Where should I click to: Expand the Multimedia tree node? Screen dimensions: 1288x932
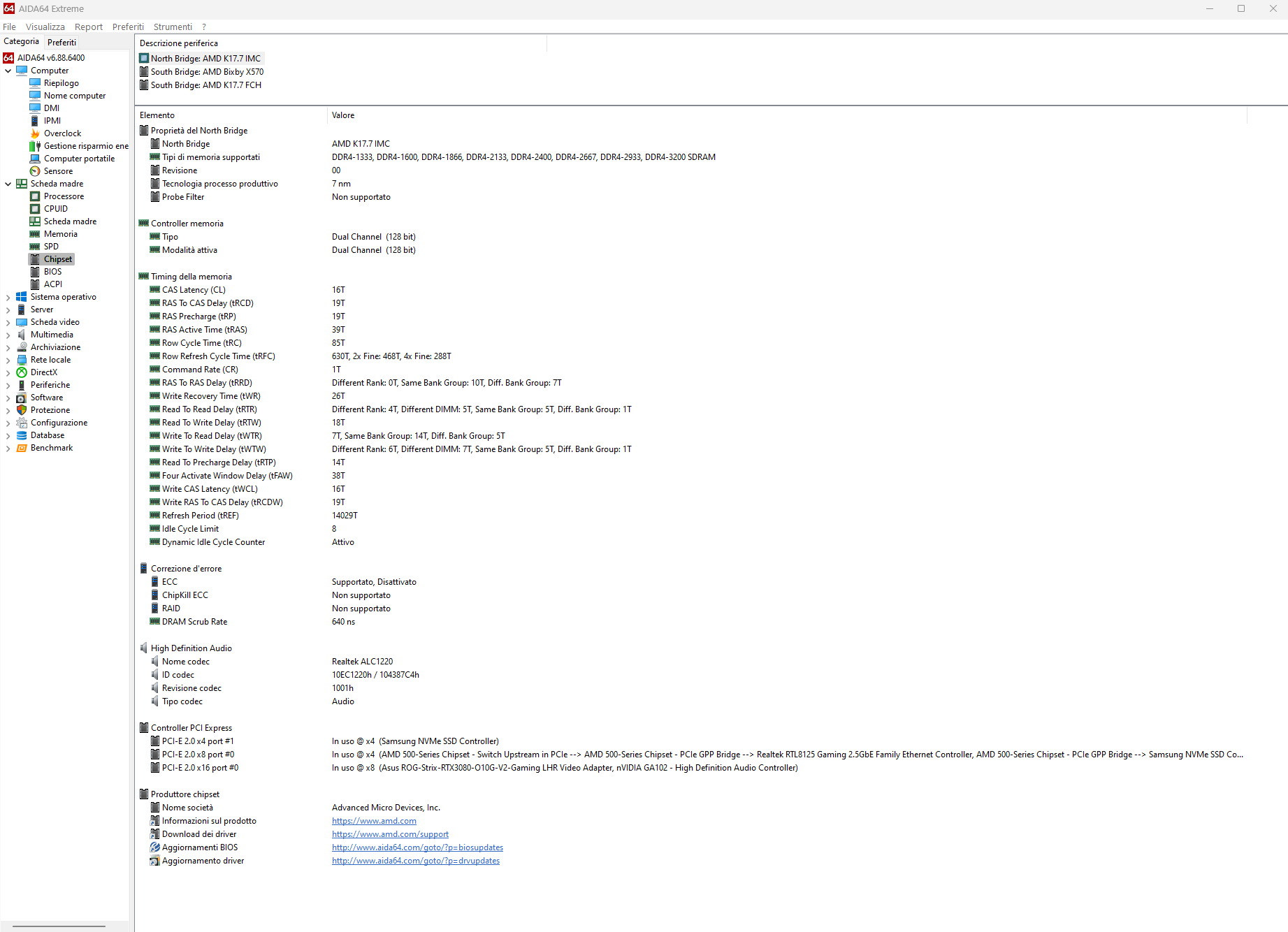tap(8, 335)
